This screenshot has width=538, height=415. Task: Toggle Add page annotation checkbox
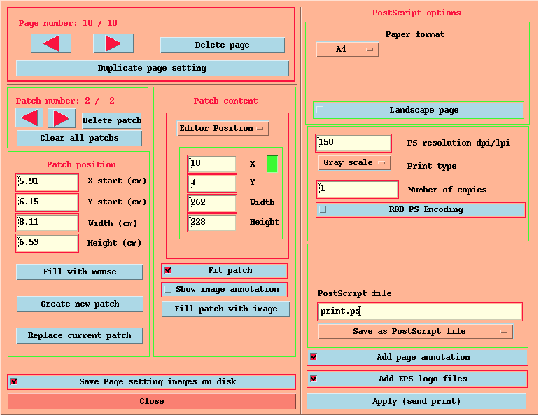click(x=417, y=357)
